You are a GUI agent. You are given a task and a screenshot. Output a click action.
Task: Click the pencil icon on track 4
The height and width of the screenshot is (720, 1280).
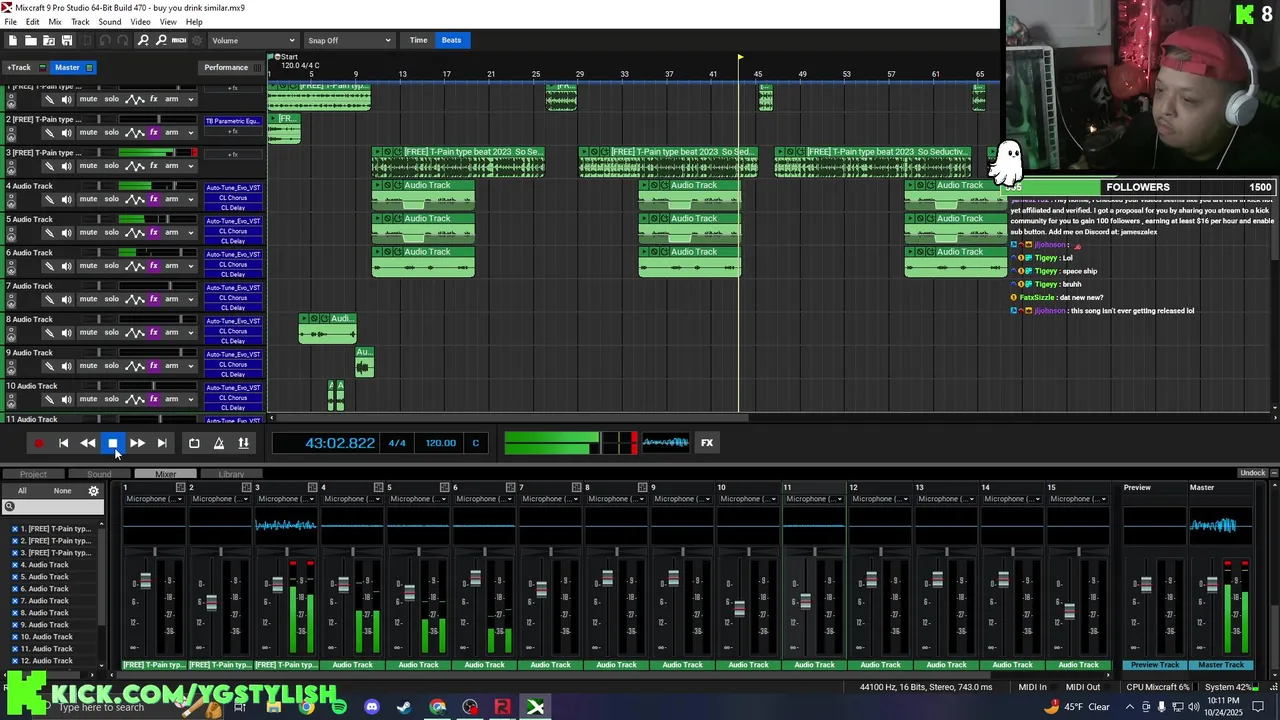(49, 199)
